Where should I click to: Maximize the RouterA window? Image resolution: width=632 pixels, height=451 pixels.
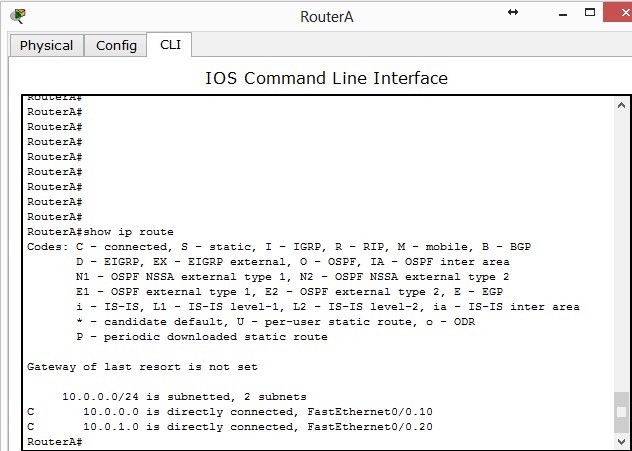(x=590, y=12)
